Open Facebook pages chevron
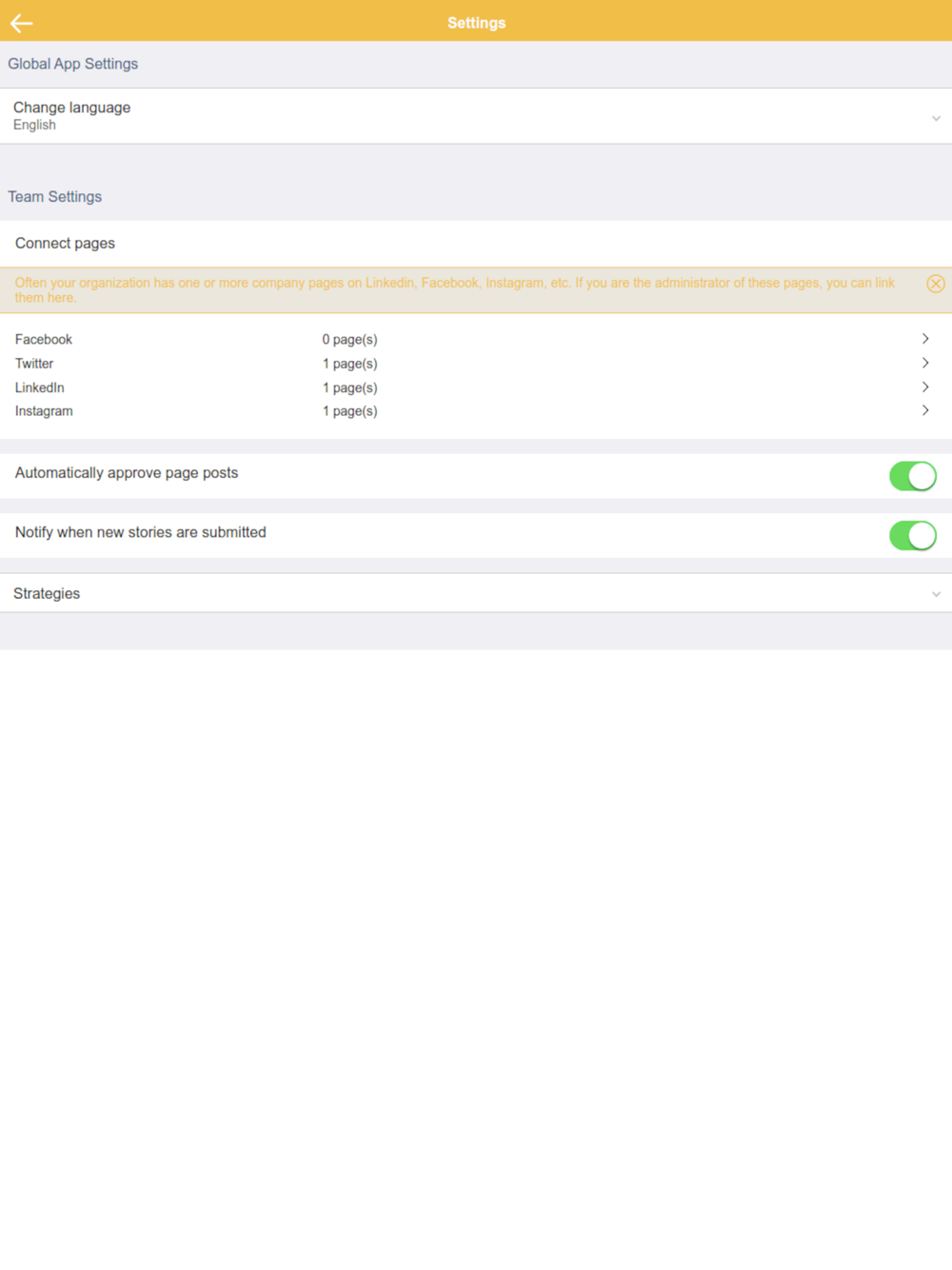This screenshot has height=1270, width=952. coord(925,339)
